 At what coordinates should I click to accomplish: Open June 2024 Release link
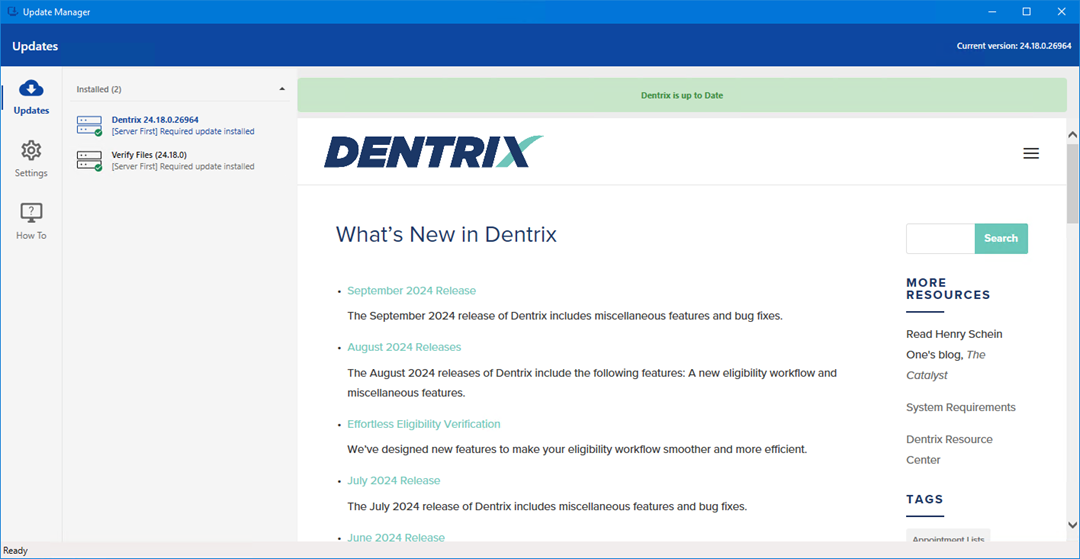(x=396, y=536)
